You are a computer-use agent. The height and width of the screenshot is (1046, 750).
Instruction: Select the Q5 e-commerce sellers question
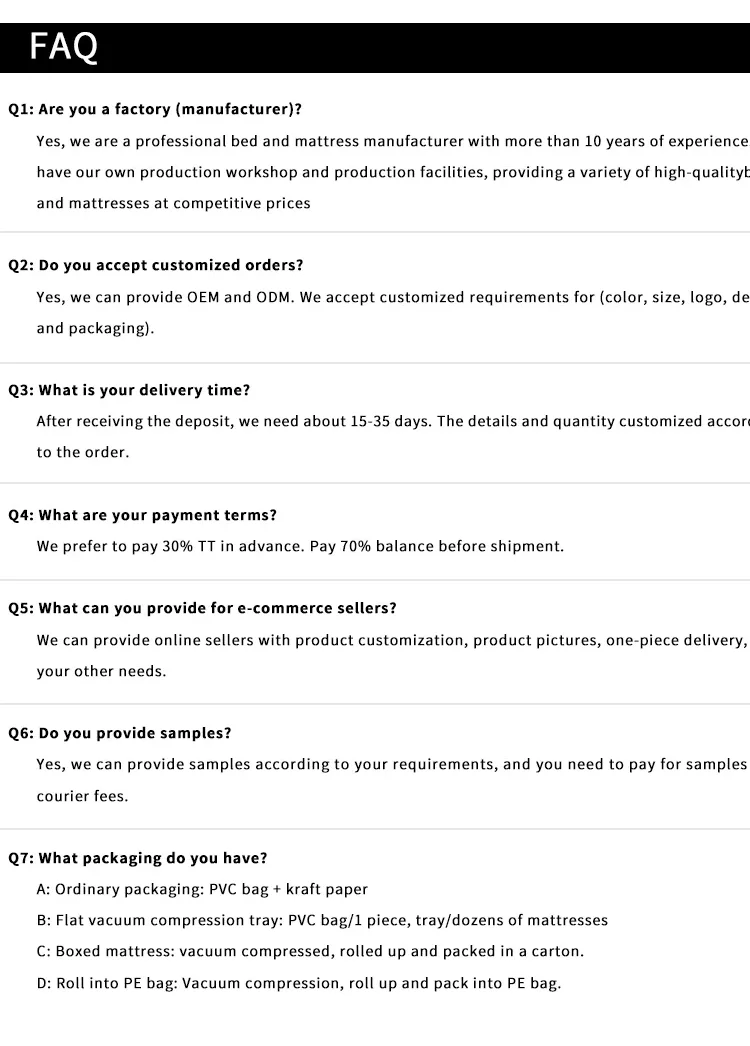pos(202,608)
